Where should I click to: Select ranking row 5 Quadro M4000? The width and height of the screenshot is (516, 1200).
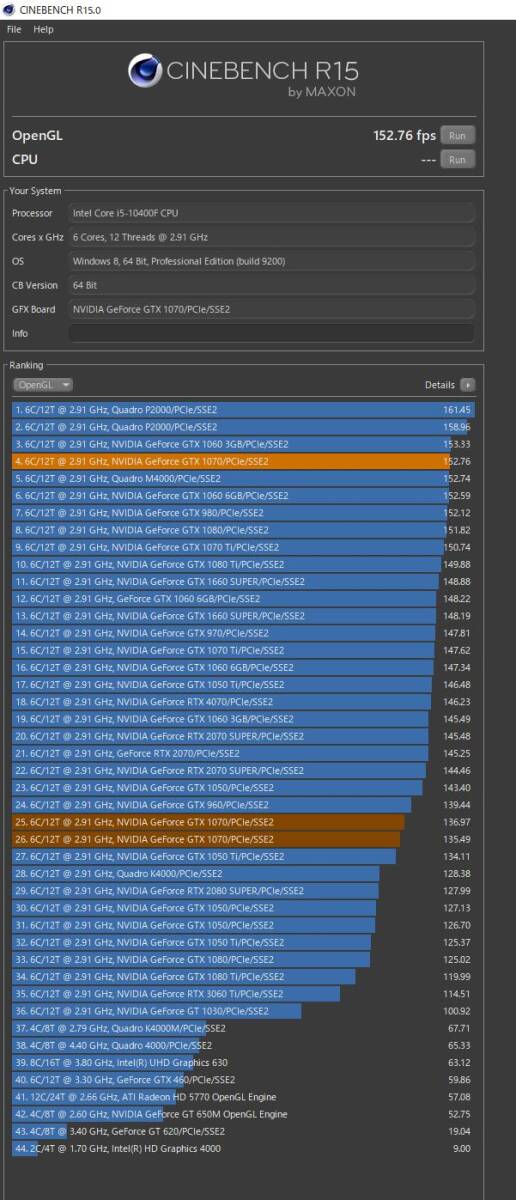pos(243,478)
